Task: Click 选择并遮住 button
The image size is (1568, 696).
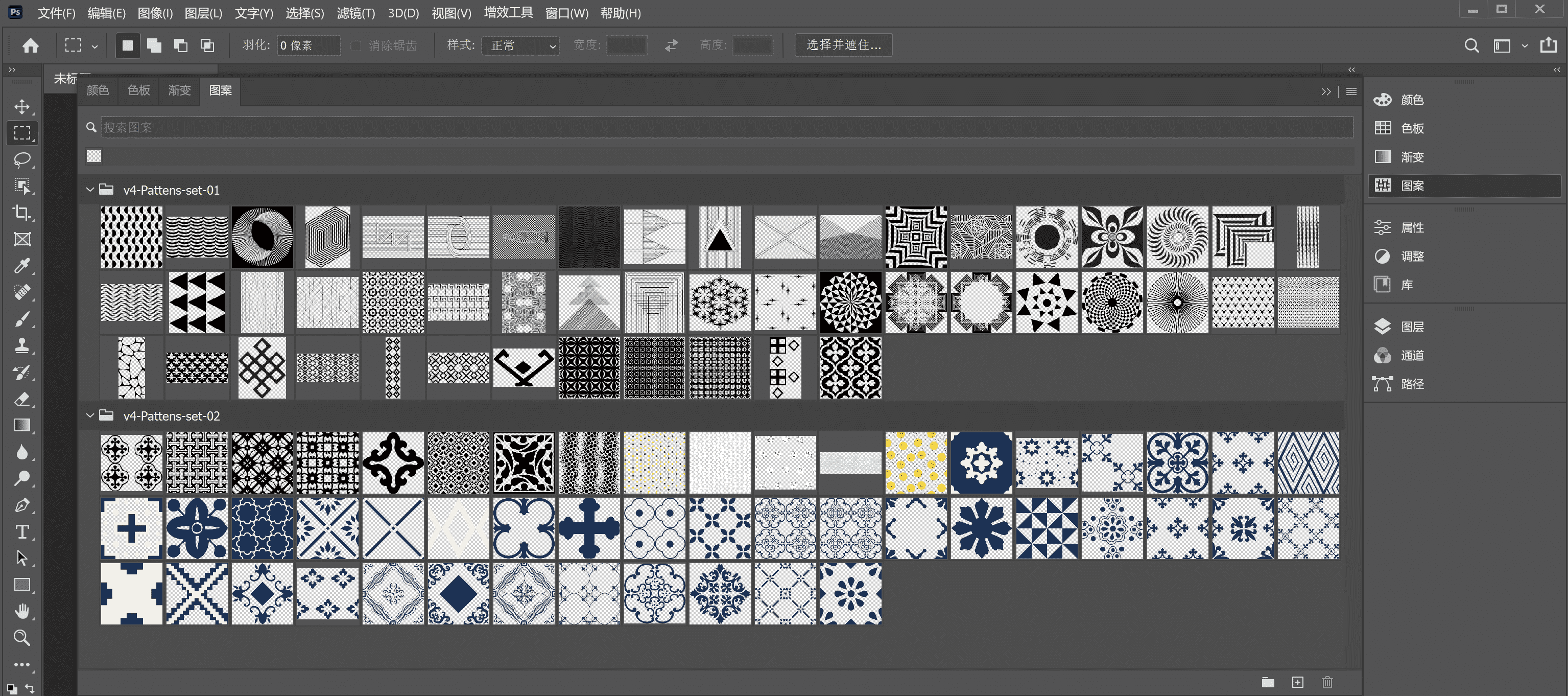Action: 843,45
